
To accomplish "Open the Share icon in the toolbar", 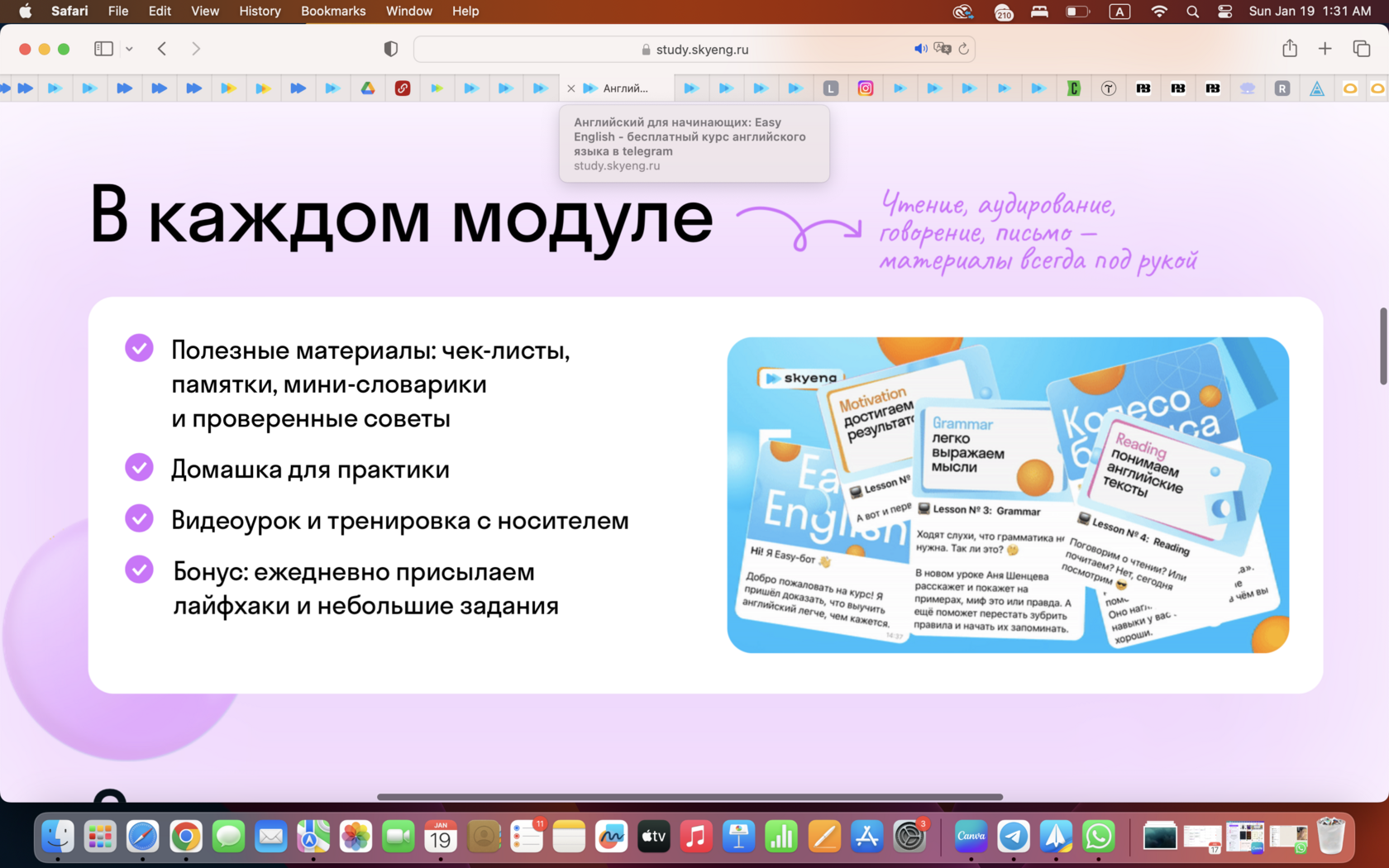I will (1290, 49).
